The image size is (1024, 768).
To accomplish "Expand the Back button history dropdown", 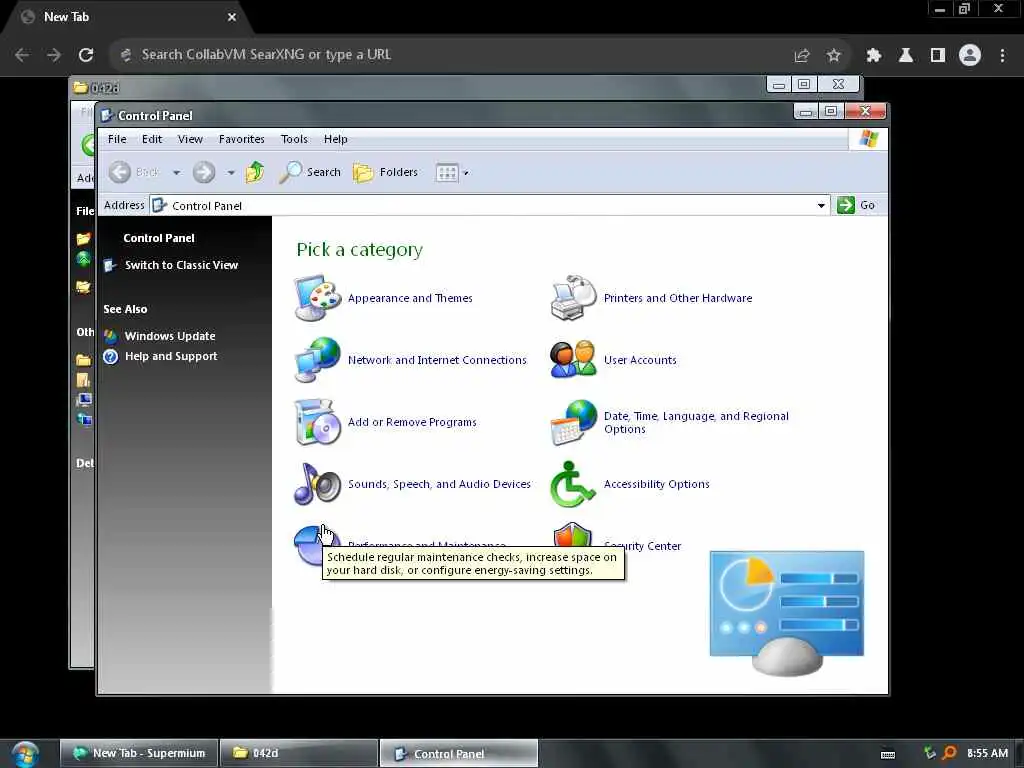I will [x=176, y=173].
